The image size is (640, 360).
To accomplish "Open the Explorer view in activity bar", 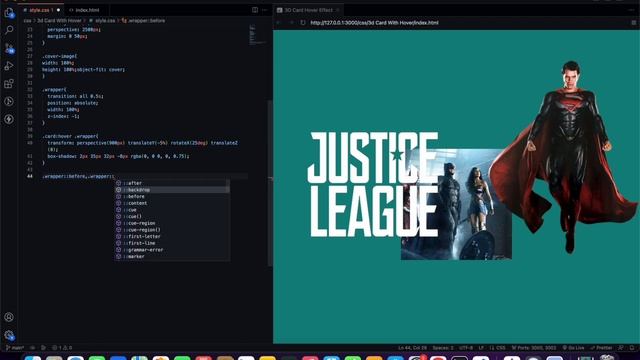I will (x=9, y=13).
